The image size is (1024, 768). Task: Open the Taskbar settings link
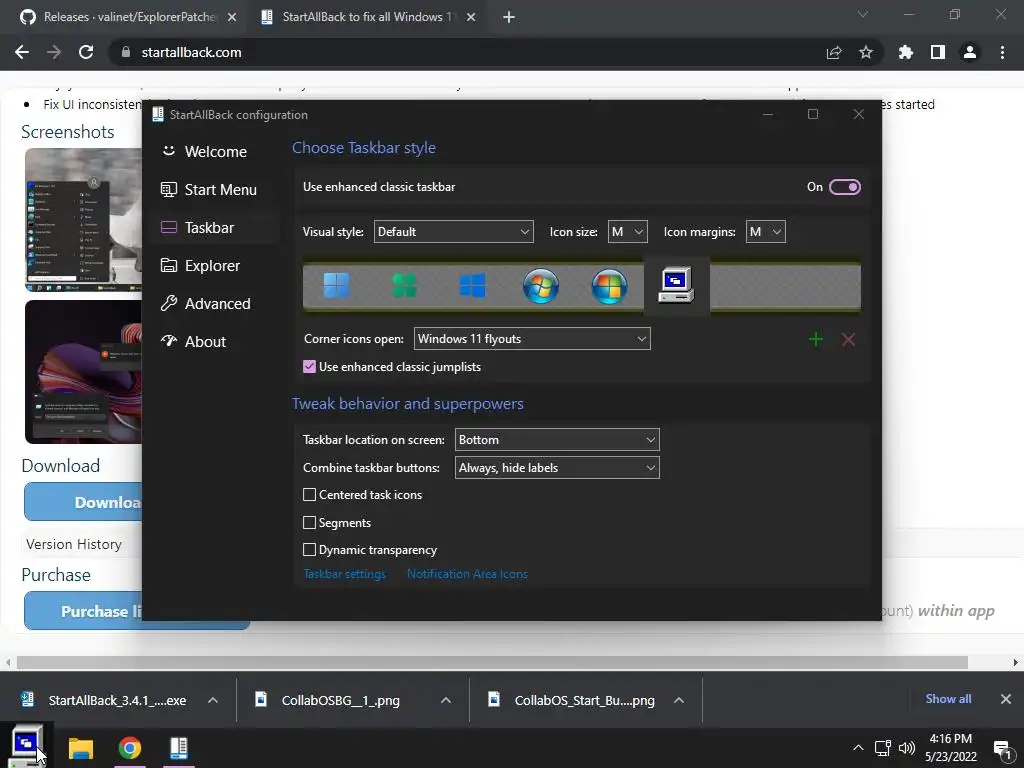[344, 574]
